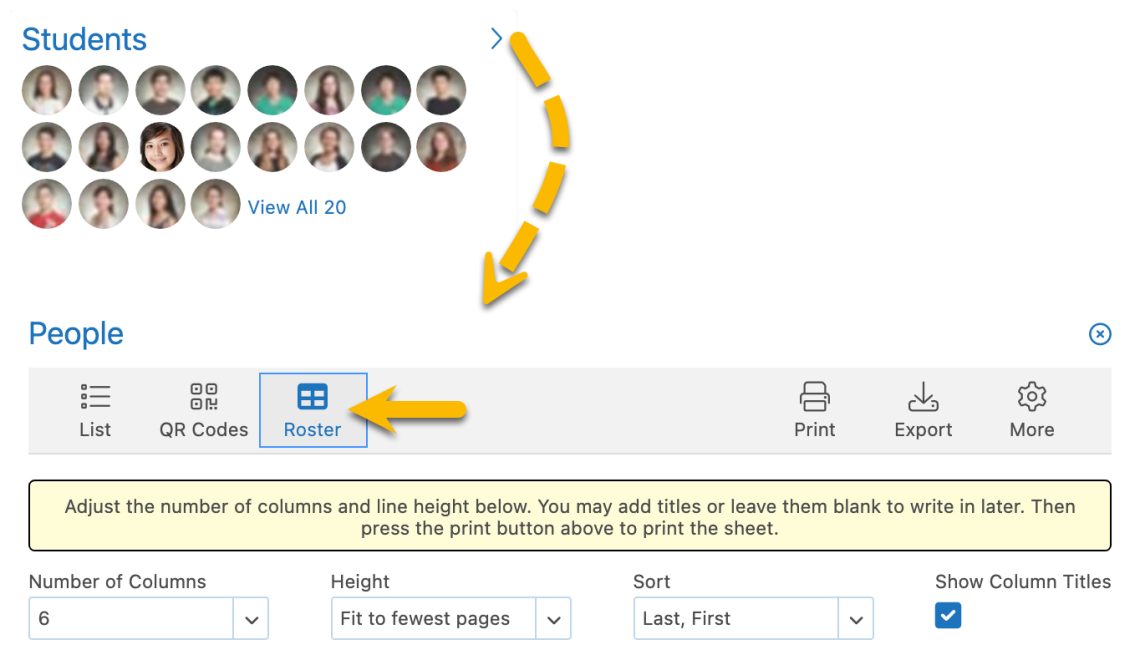Click the View All 20 link

click(297, 207)
